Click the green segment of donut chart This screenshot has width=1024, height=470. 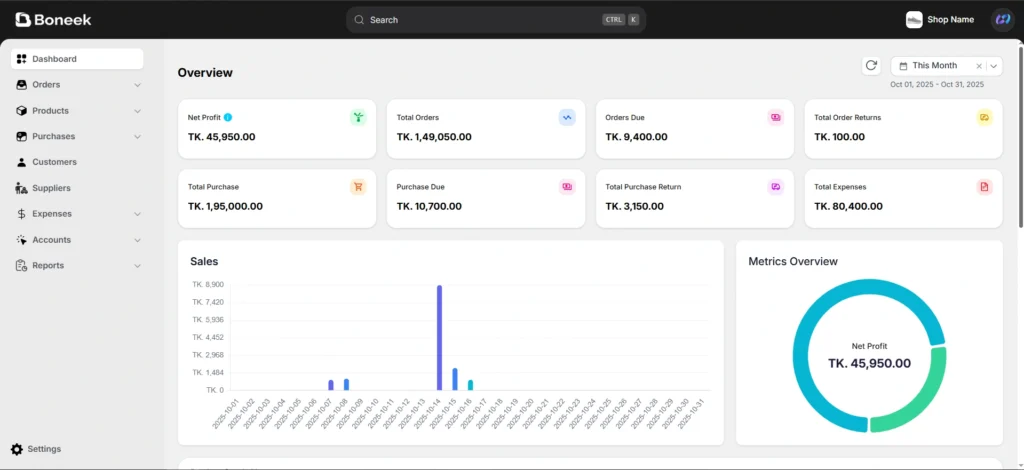(x=912, y=400)
